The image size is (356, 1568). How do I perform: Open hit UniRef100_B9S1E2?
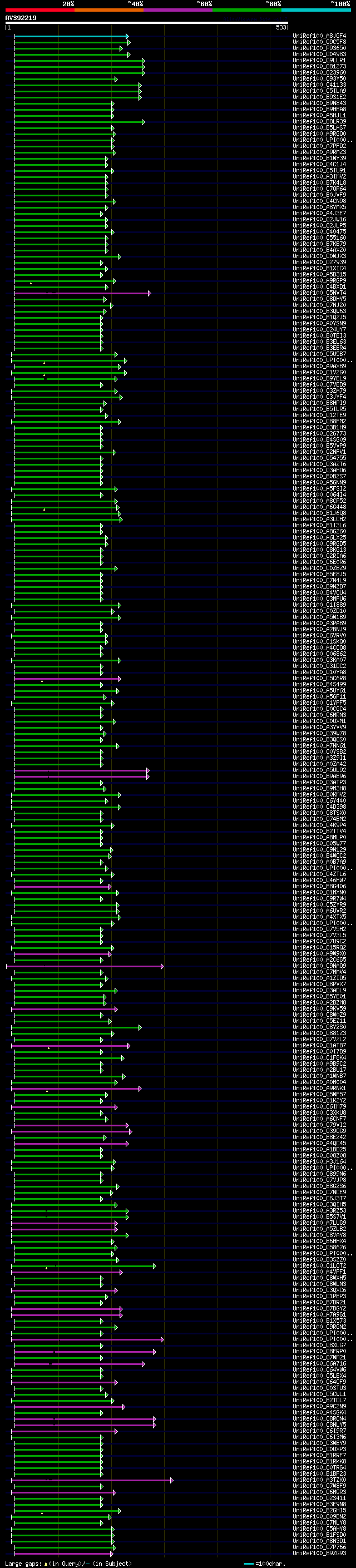319,97
